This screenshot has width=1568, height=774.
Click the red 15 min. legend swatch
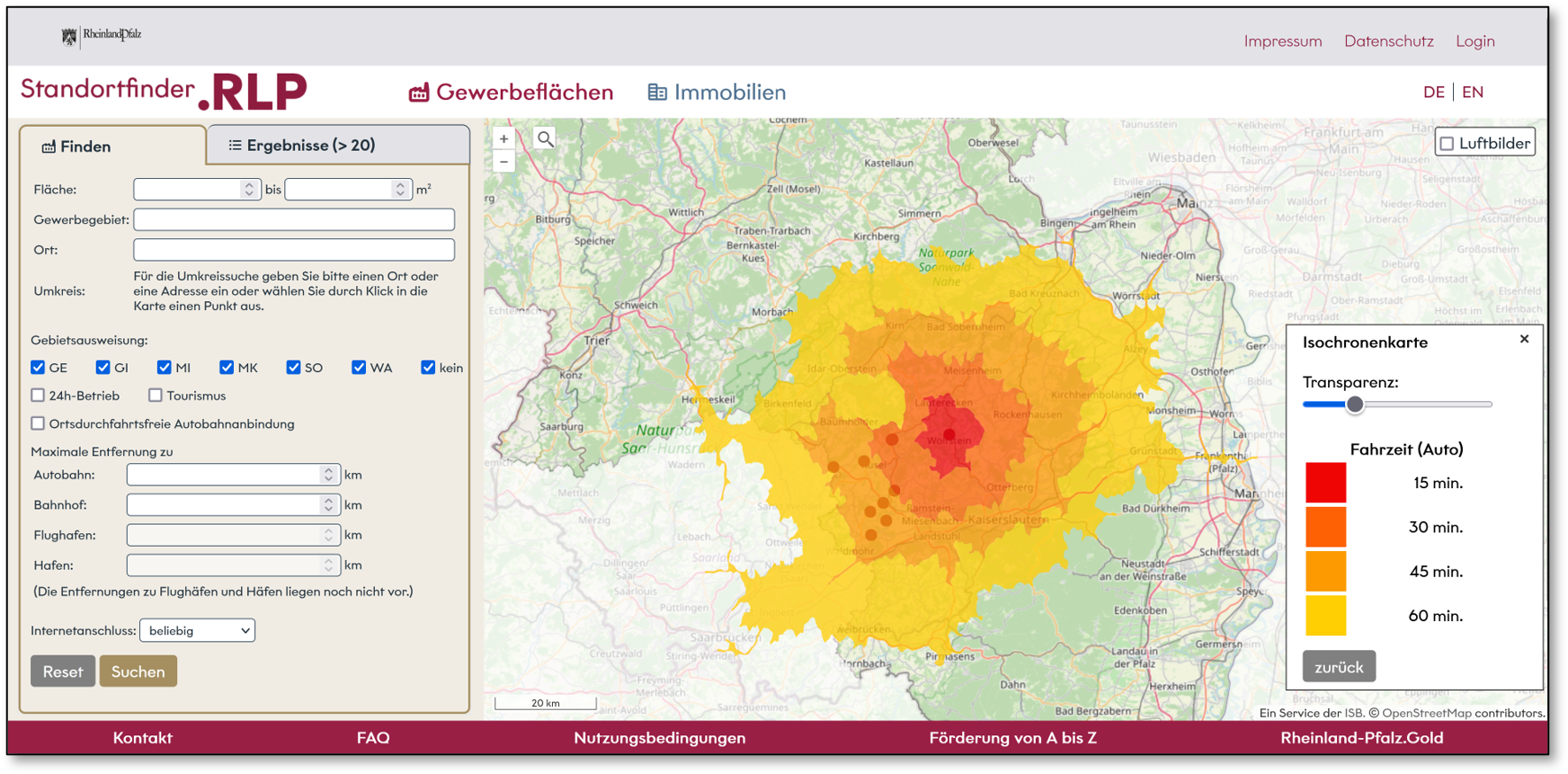1326,483
